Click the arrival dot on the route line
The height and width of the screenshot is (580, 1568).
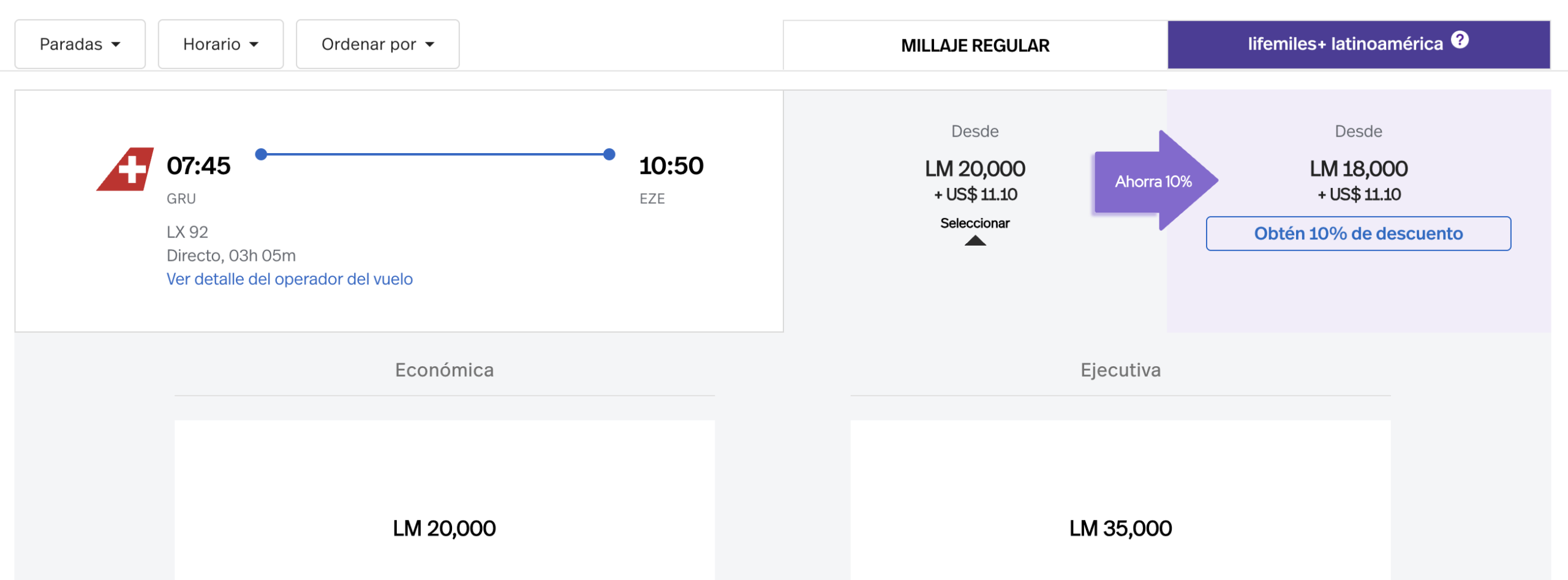click(x=609, y=154)
